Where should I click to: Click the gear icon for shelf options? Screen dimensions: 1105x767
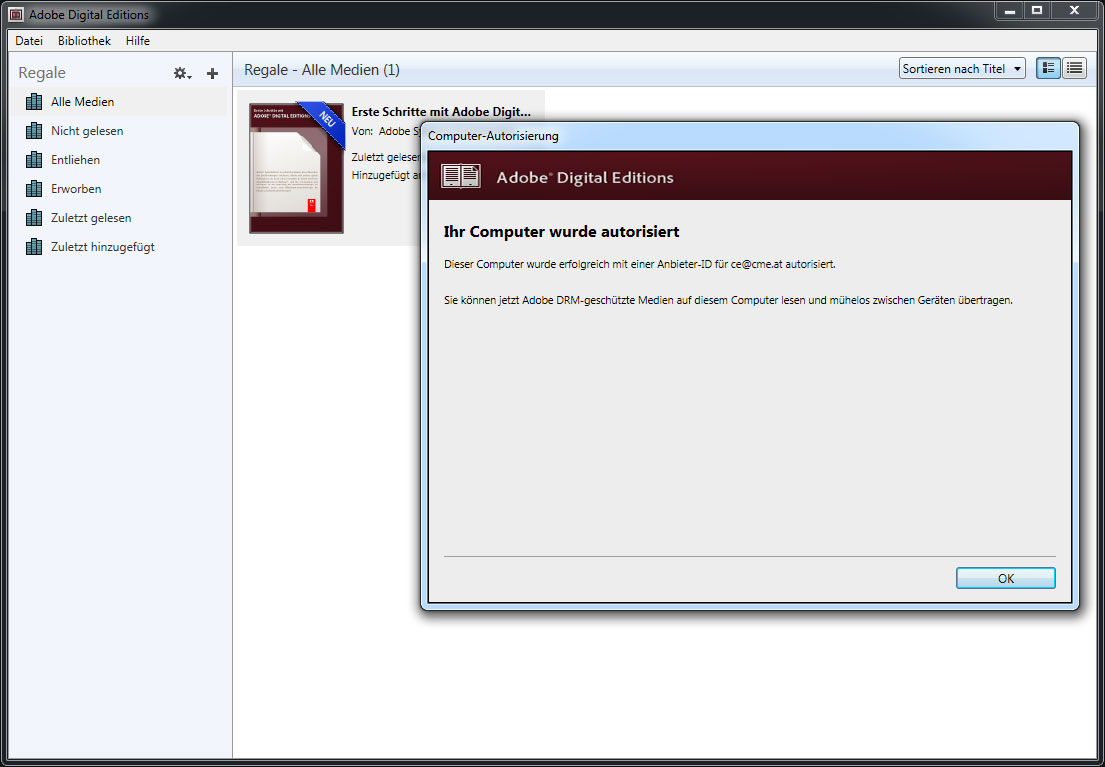pos(181,73)
